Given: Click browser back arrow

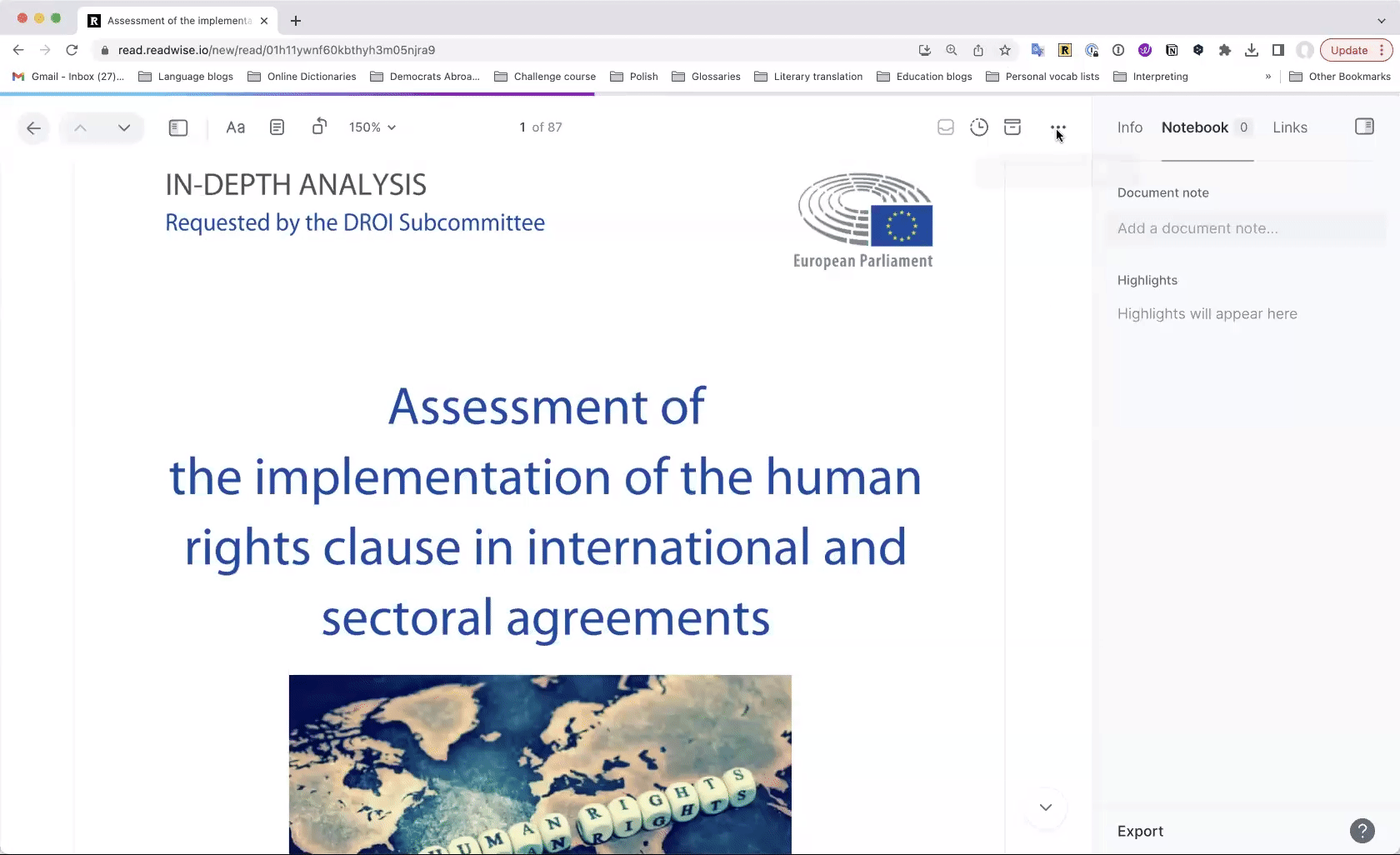Looking at the screenshot, I should 18,50.
